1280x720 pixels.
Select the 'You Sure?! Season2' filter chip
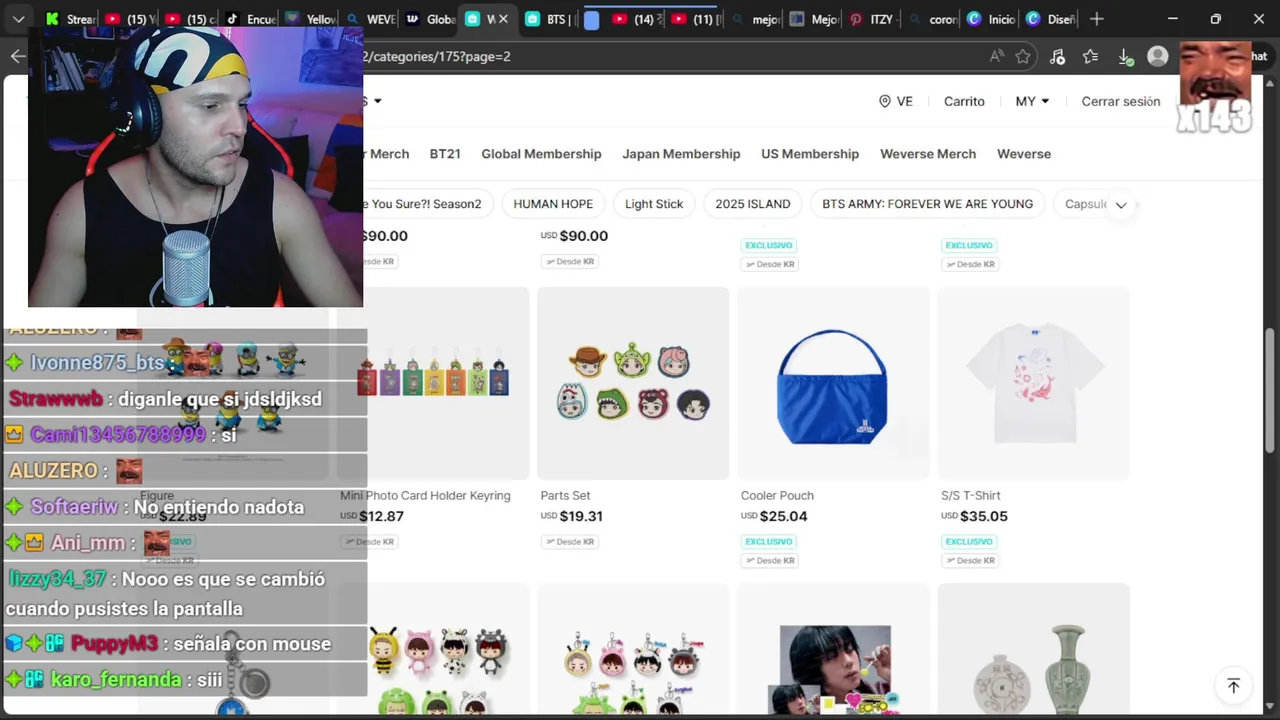click(429, 204)
